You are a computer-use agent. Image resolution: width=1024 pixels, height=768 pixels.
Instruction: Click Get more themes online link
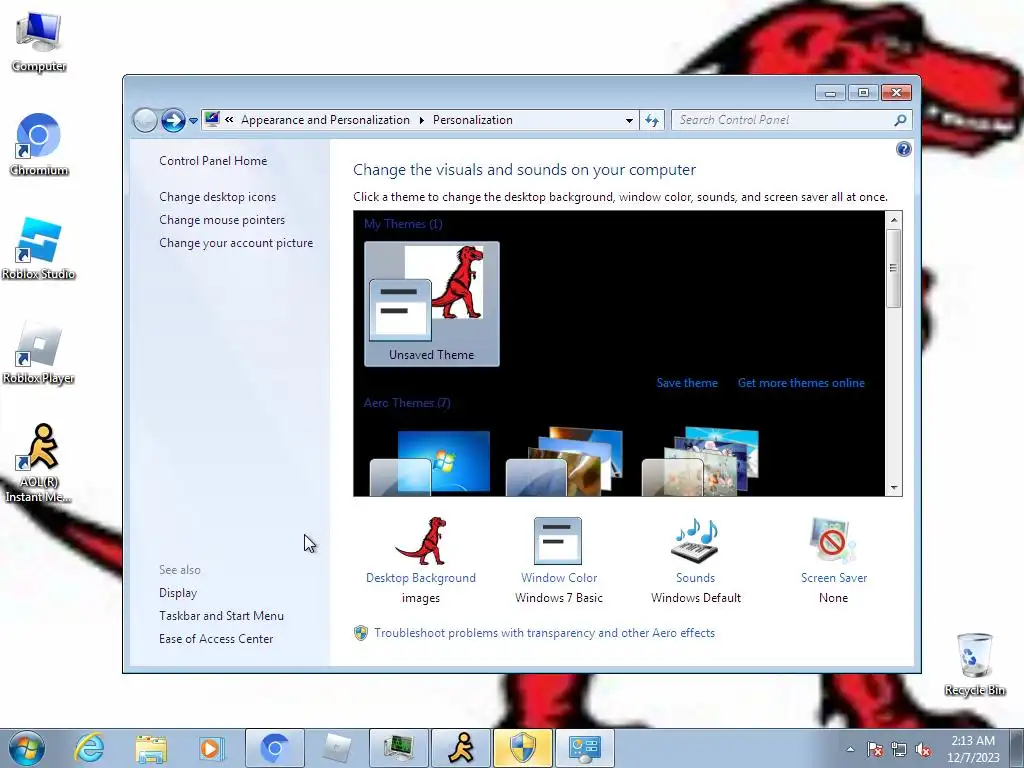point(801,383)
